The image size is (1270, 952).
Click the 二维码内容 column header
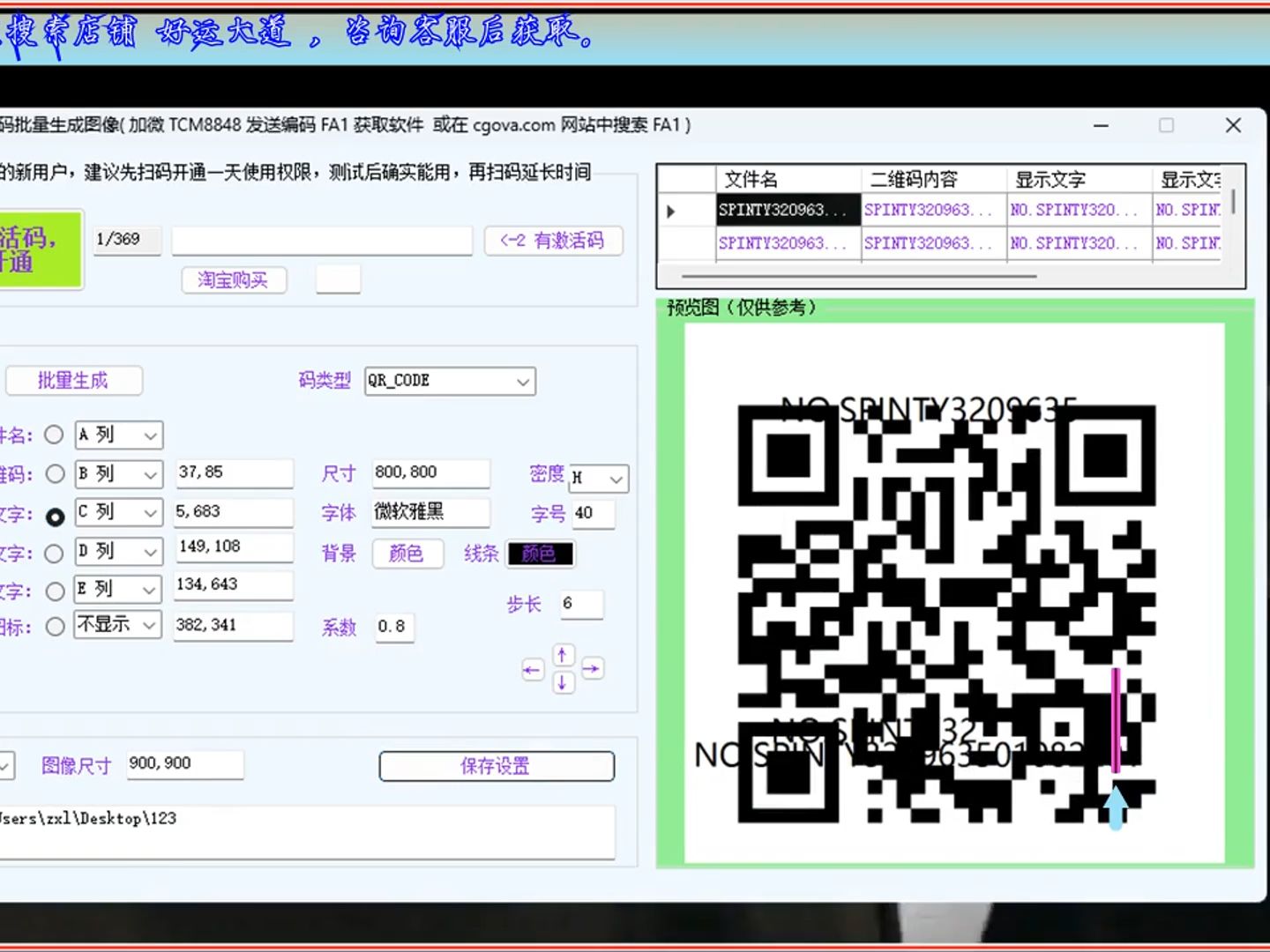[933, 180]
